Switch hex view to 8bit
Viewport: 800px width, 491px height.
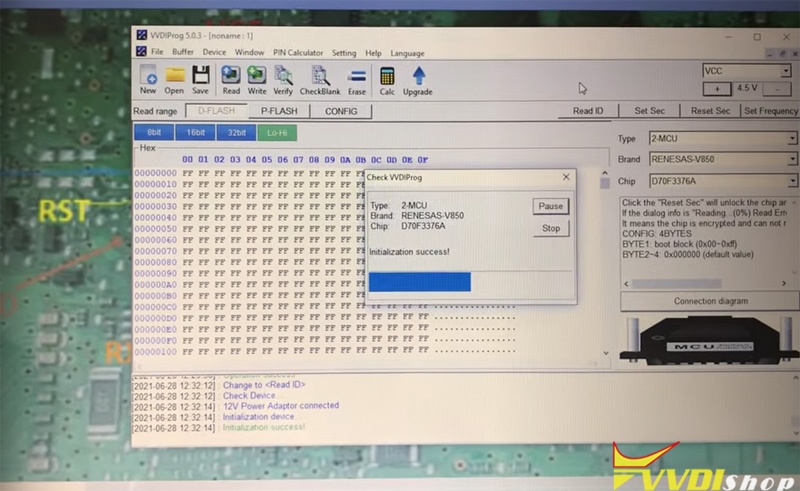pos(154,132)
